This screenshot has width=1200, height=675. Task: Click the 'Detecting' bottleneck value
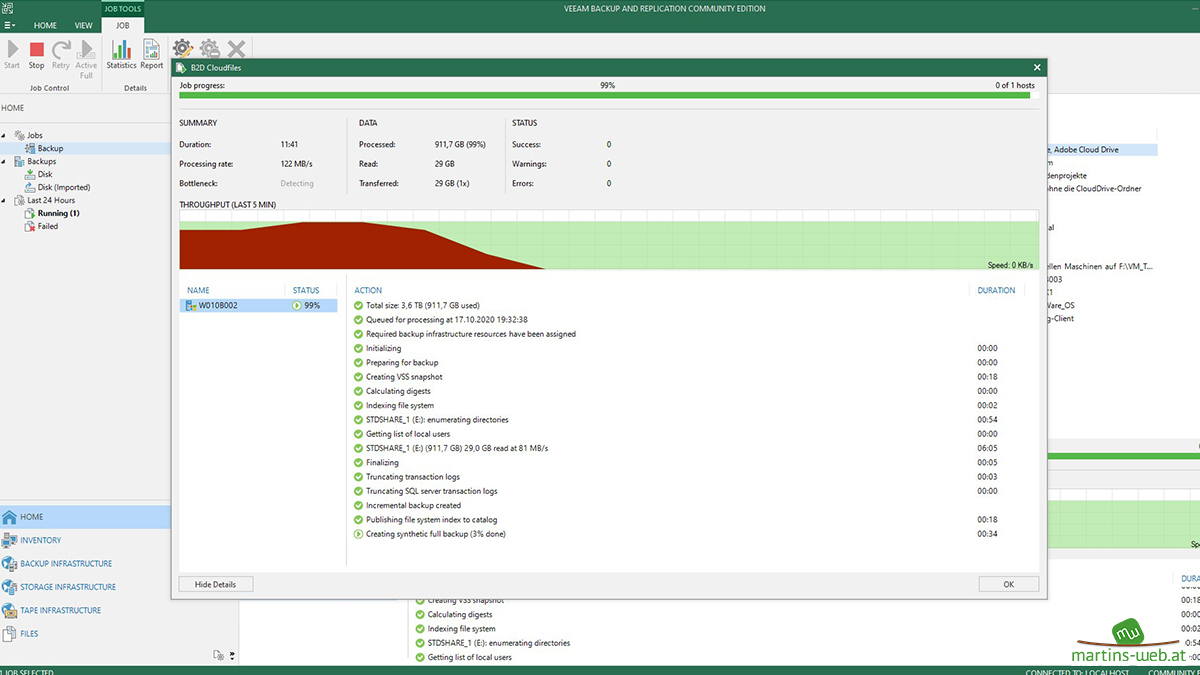pyautogui.click(x=297, y=184)
